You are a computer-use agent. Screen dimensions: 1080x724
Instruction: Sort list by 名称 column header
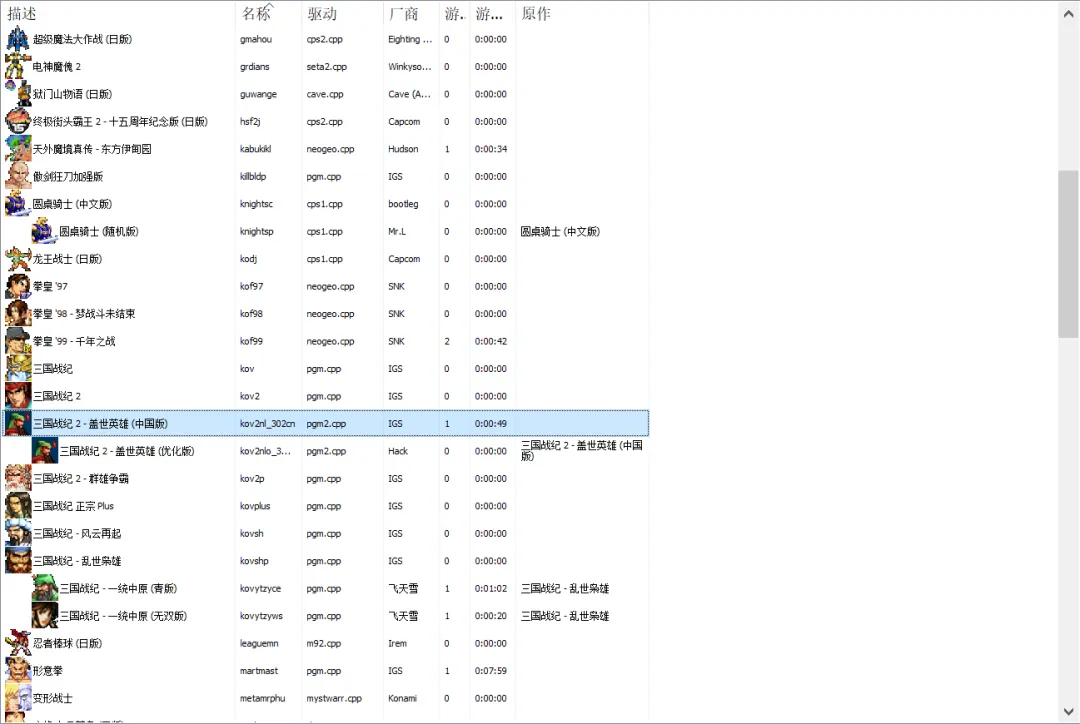(x=268, y=13)
